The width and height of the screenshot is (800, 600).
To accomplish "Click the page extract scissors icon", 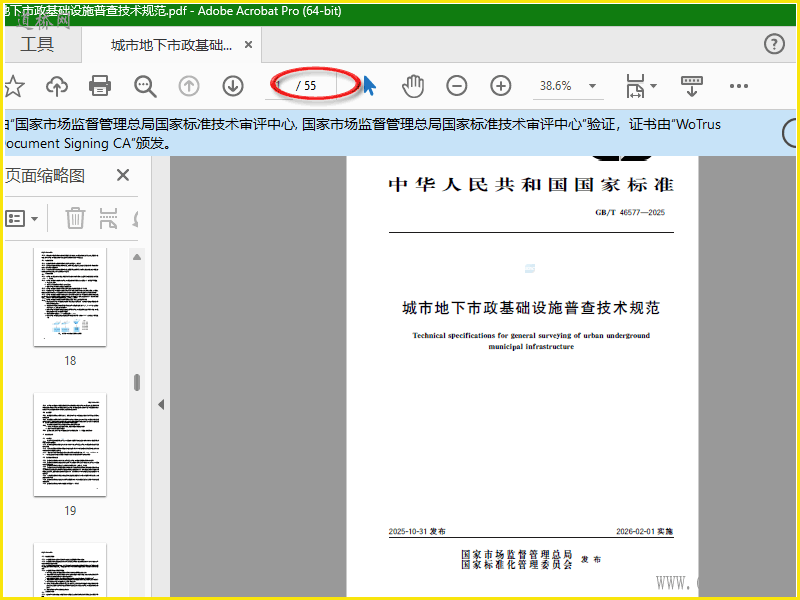I will tap(108, 218).
